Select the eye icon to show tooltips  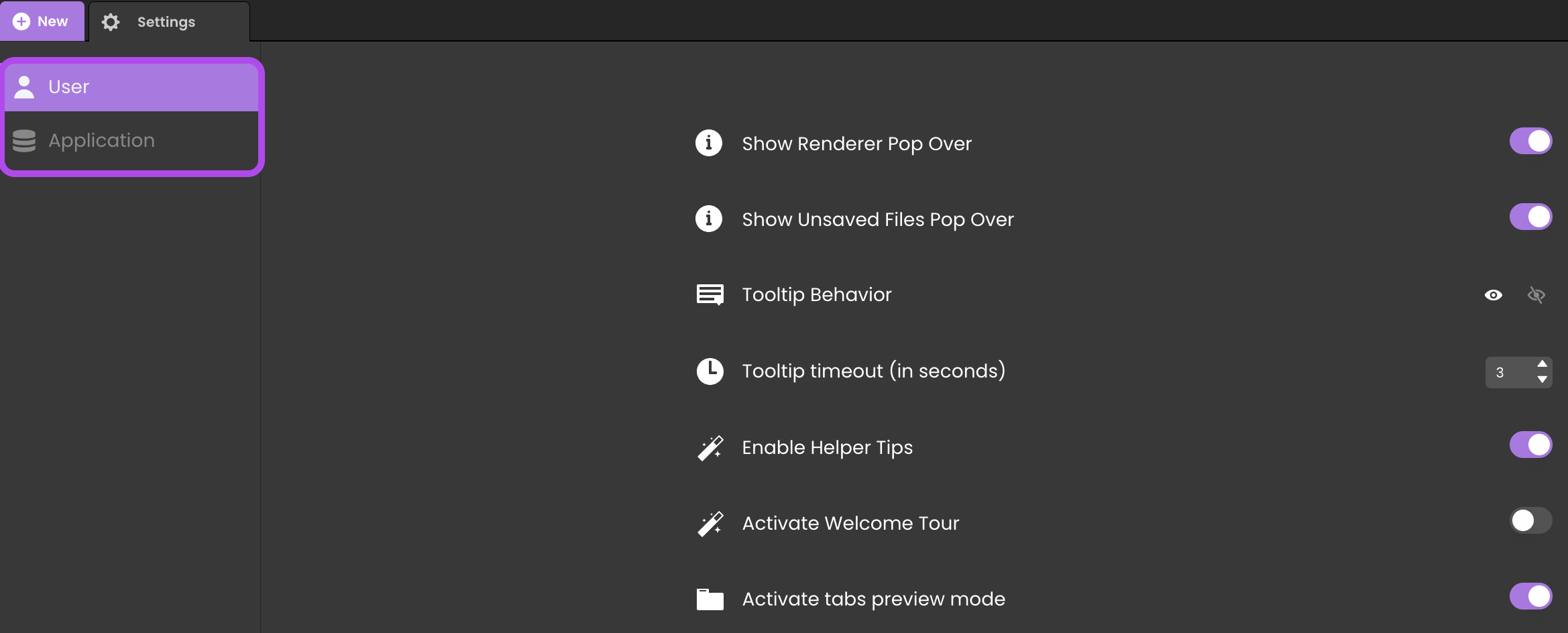coord(1494,295)
